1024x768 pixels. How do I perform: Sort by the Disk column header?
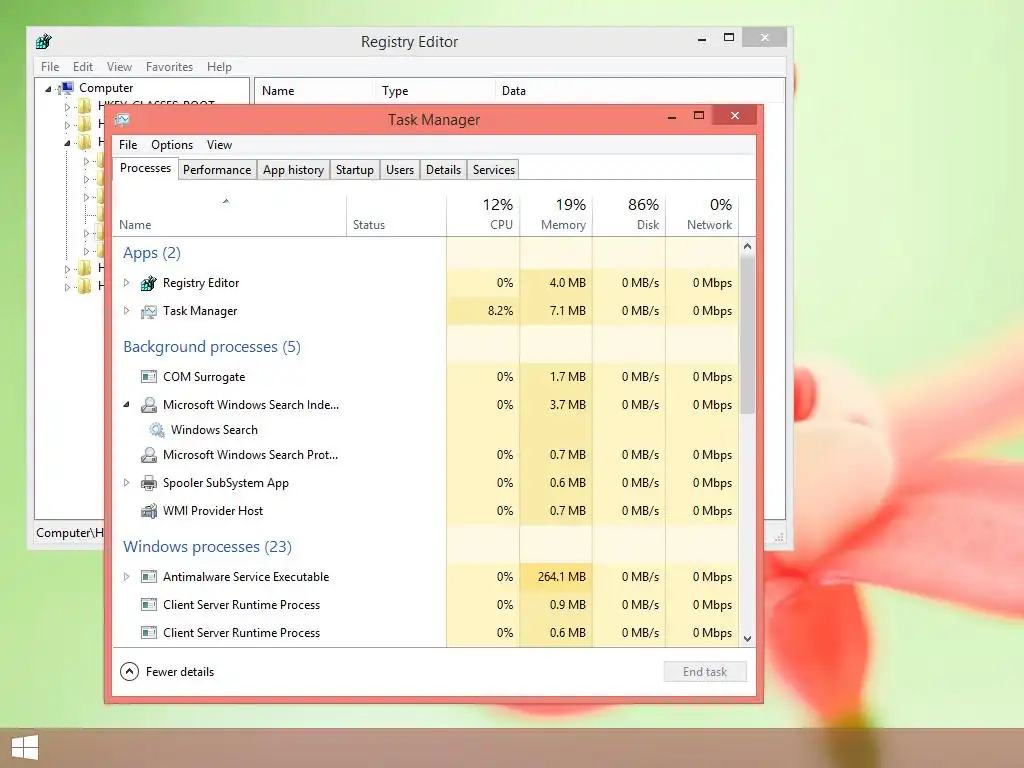(629, 215)
